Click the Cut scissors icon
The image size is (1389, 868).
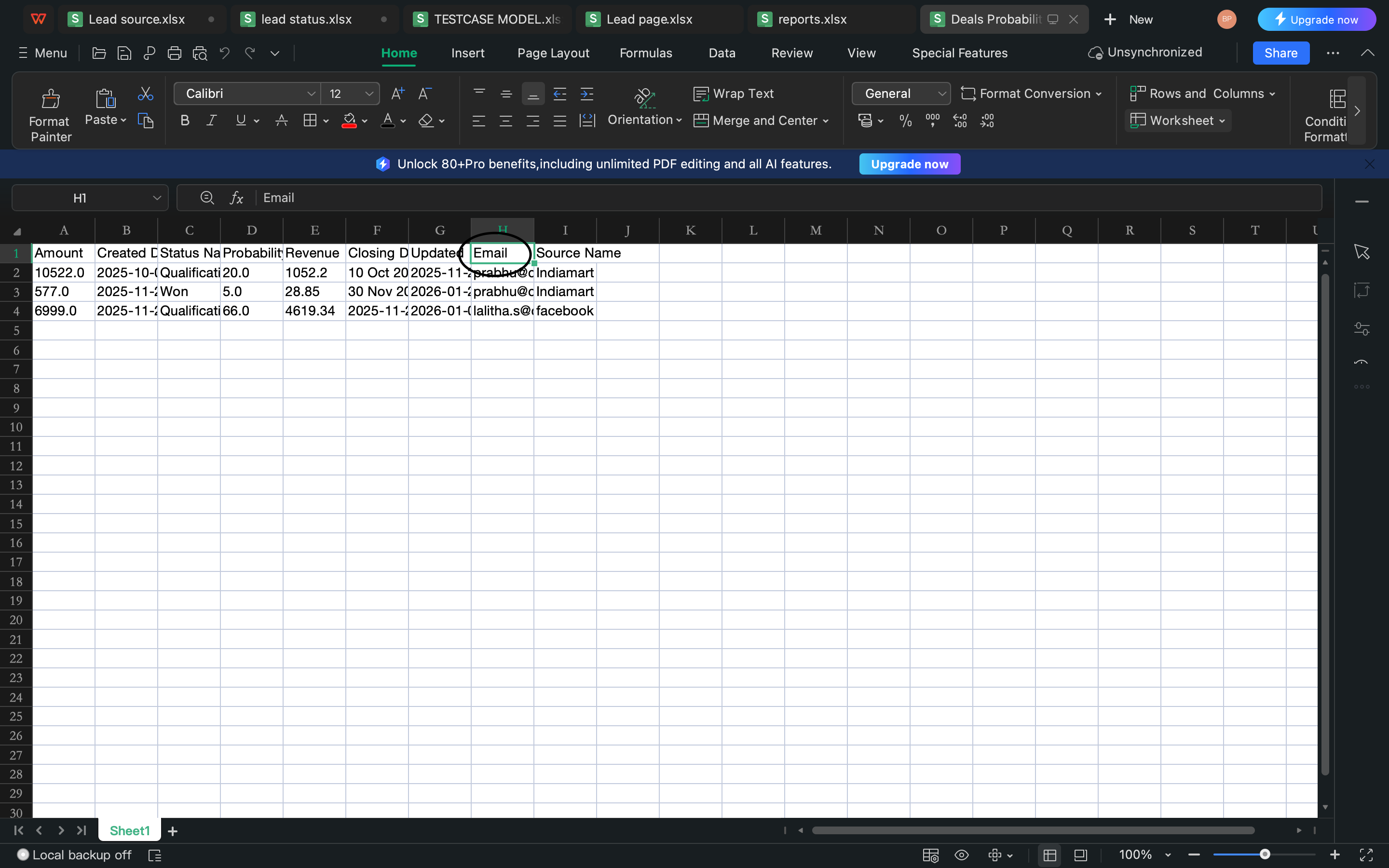click(146, 94)
